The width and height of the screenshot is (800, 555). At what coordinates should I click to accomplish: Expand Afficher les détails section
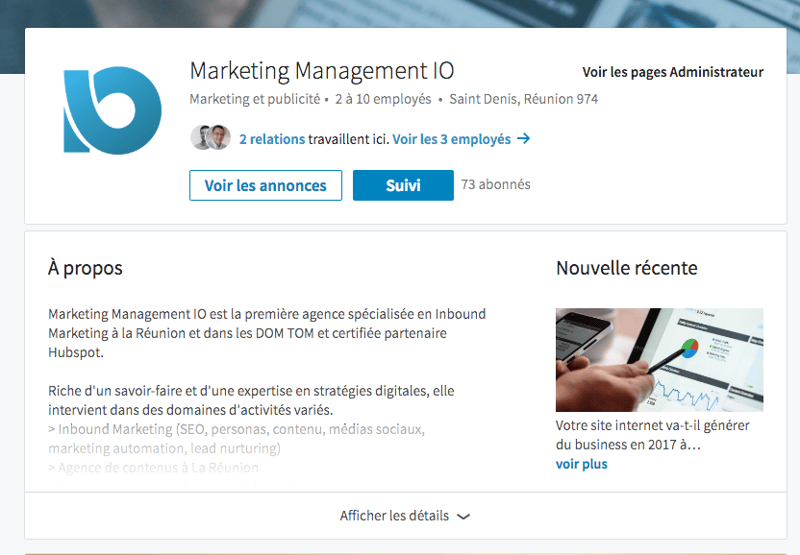coord(406,516)
